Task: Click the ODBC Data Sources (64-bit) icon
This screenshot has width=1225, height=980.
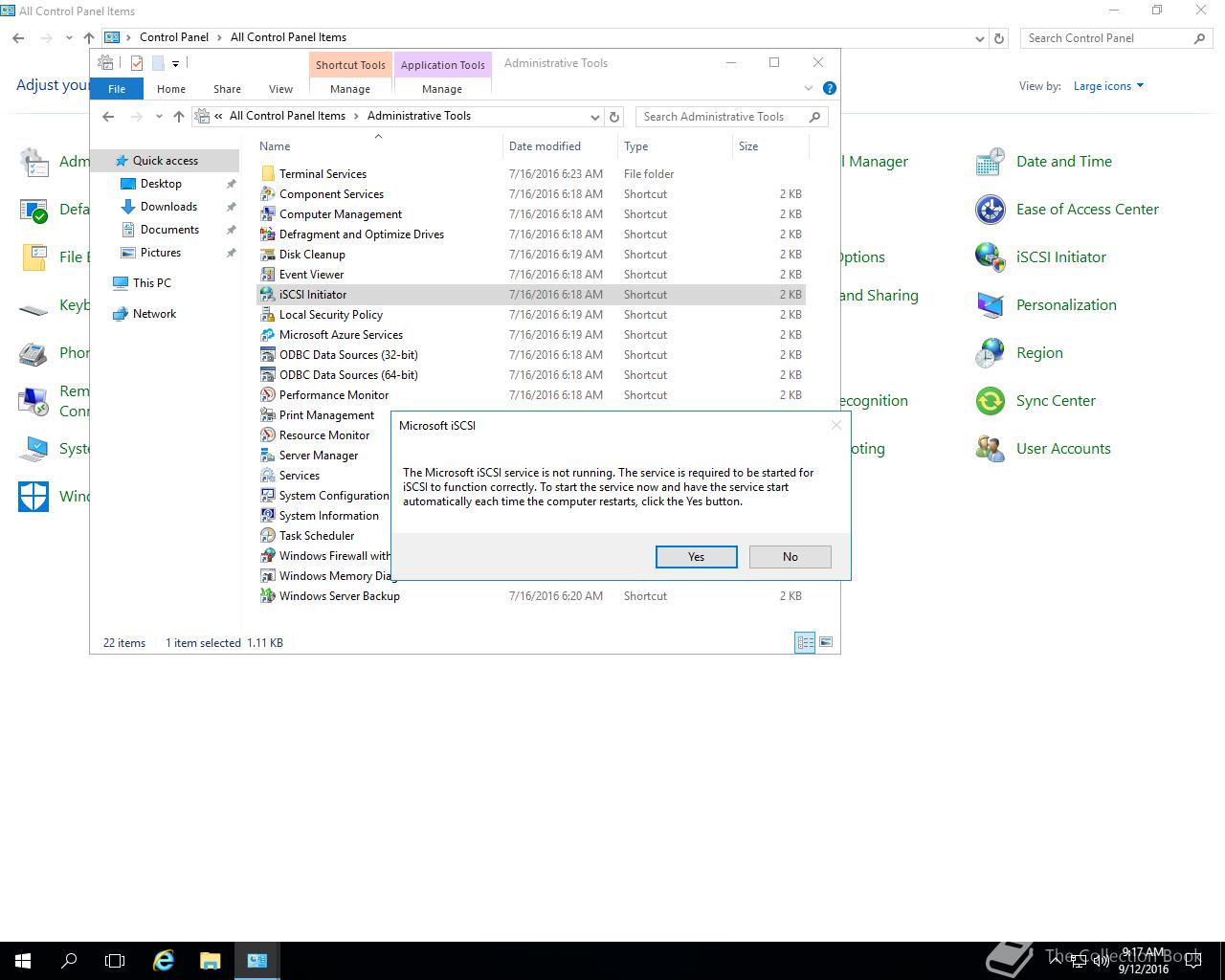Action: pos(268,375)
